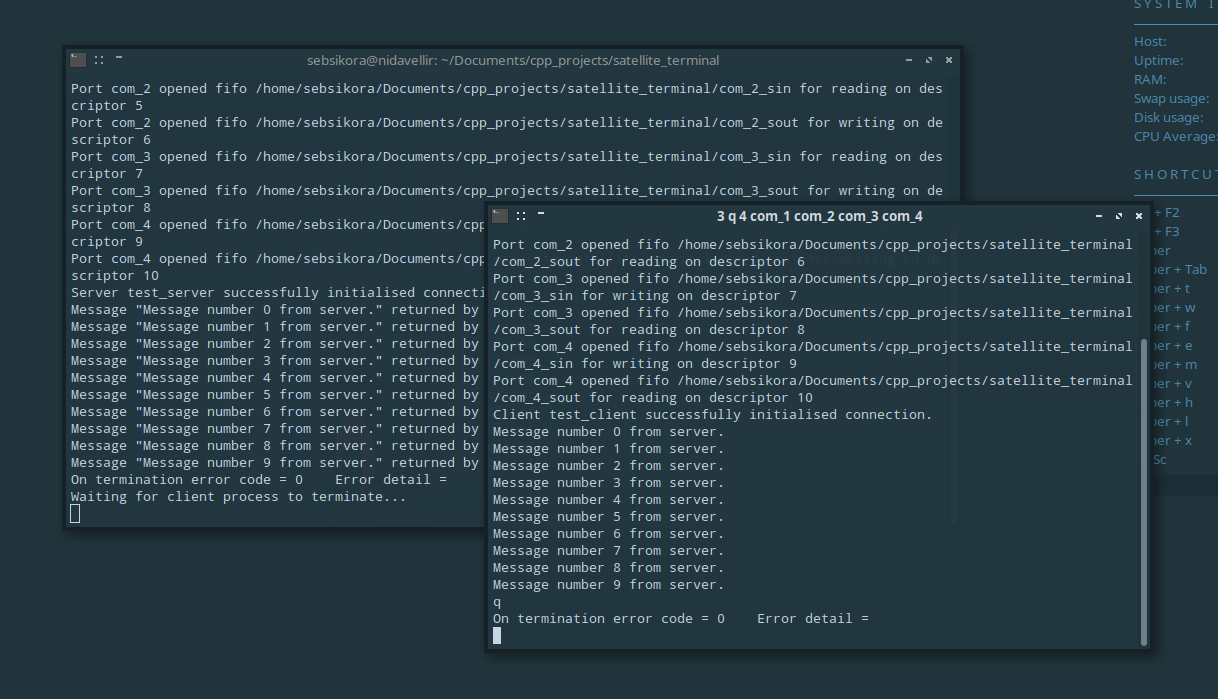Viewport: 1218px width, 699px height.
Task: Click server line 'Port com_3 opened fifo ... com_3_sout'
Action: (507, 198)
